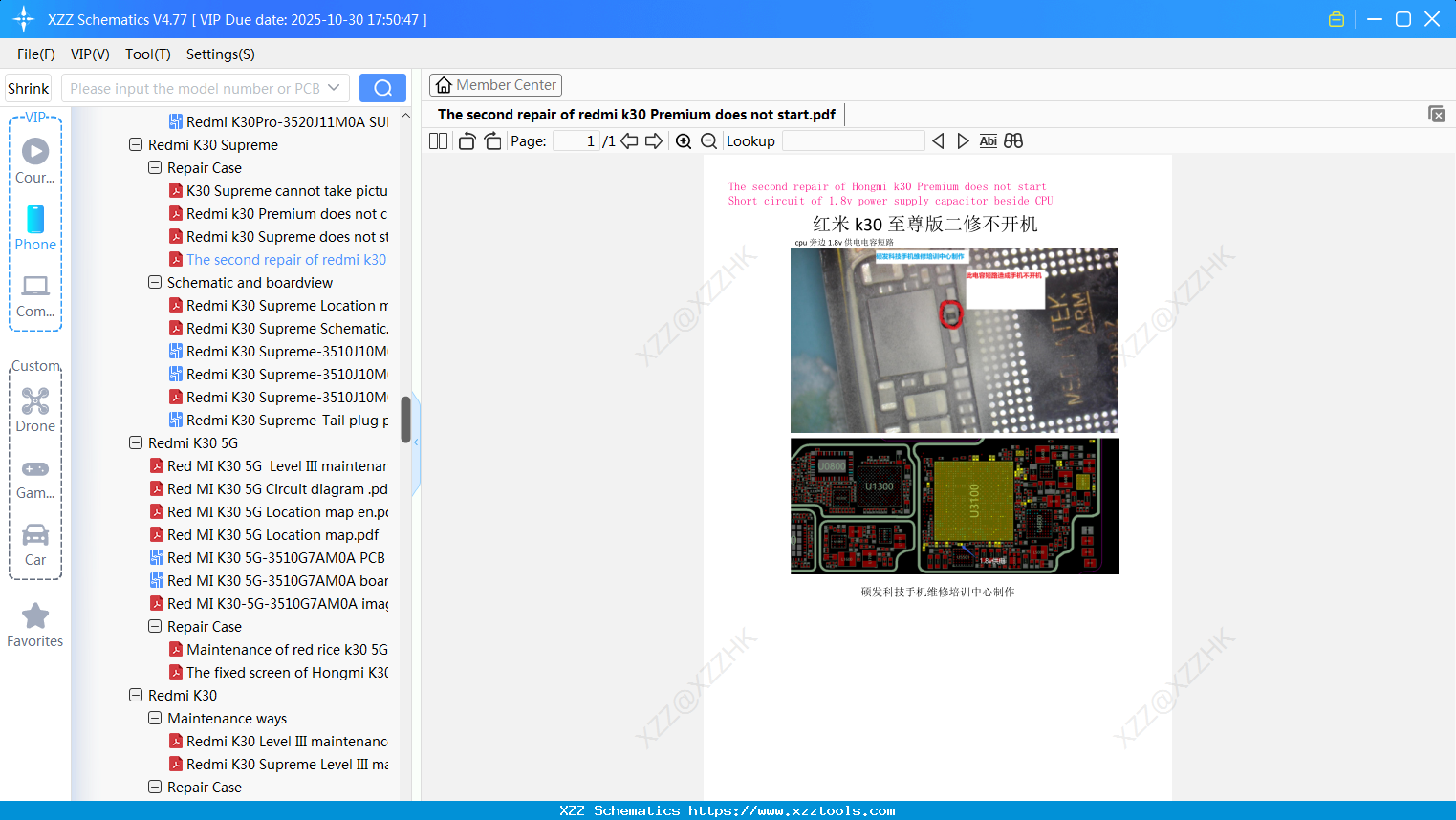Viewport: 1456px width, 820px height.
Task: Zoom in on the PDF page
Action: pyautogui.click(x=684, y=140)
